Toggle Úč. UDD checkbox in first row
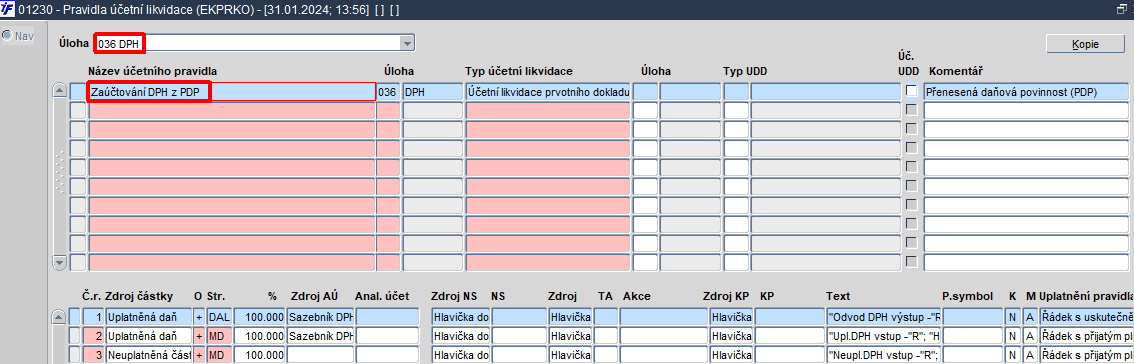The image size is (1134, 364). click(x=911, y=91)
